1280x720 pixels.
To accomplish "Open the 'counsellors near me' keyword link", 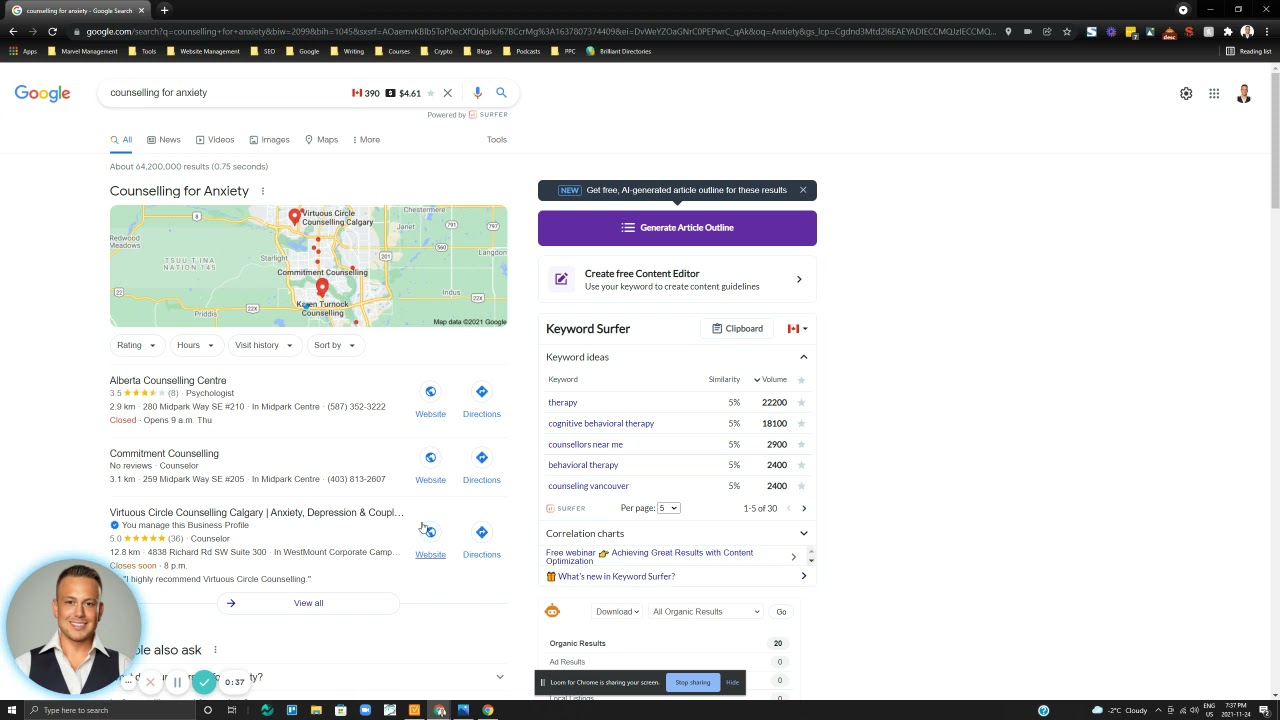I will [x=585, y=444].
